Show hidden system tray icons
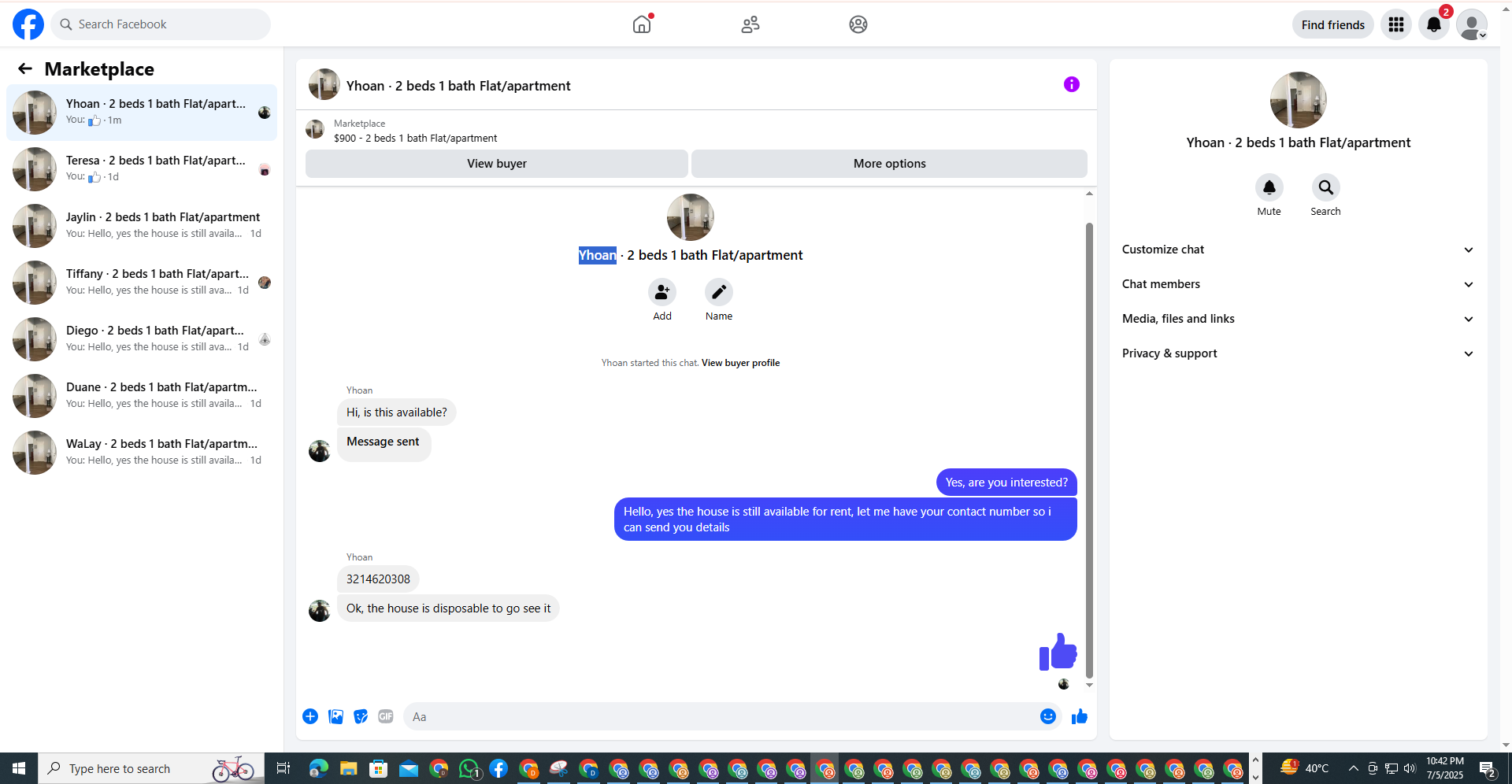This screenshot has width=1512, height=784. (x=1353, y=768)
